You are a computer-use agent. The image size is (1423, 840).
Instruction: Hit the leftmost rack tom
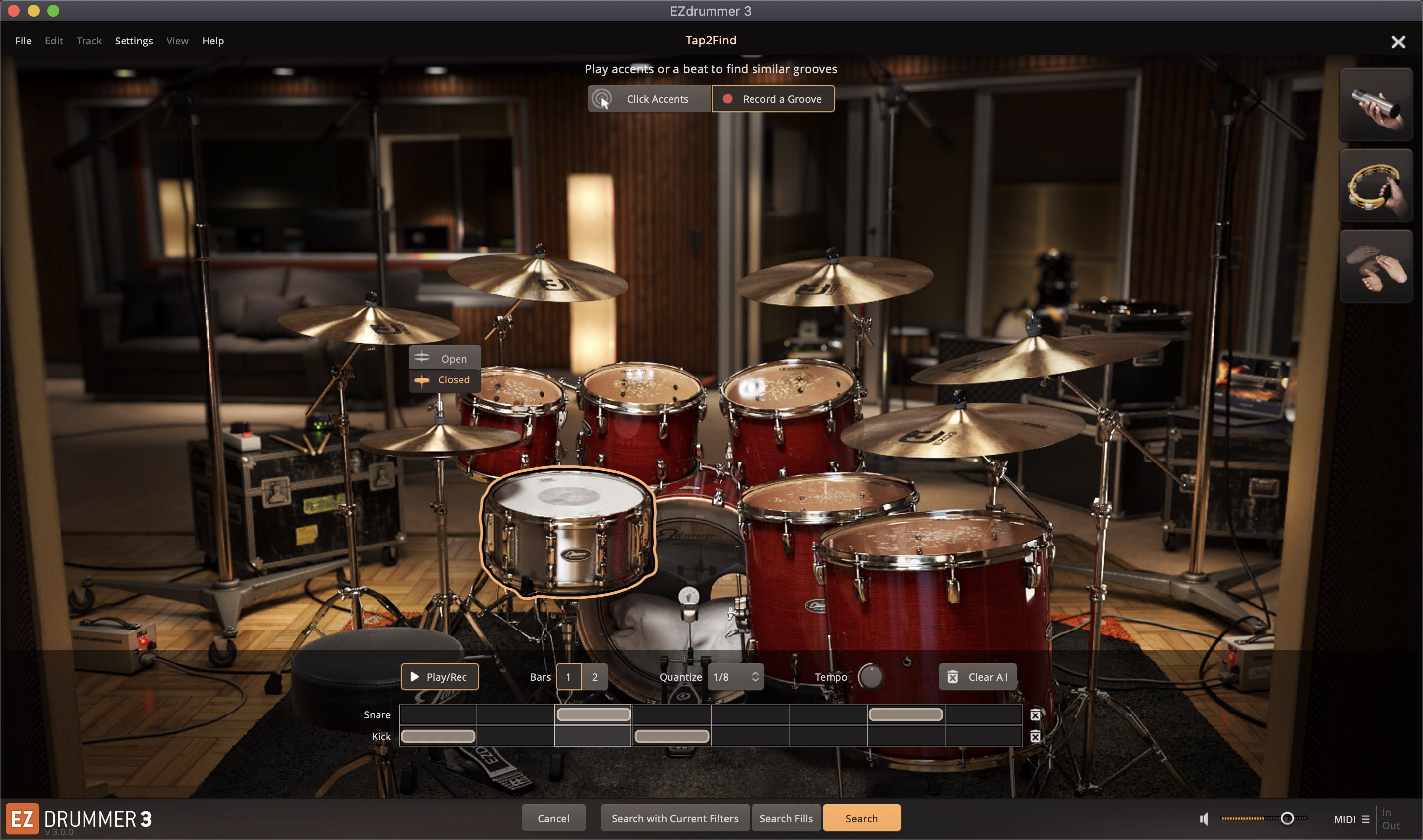tap(512, 419)
